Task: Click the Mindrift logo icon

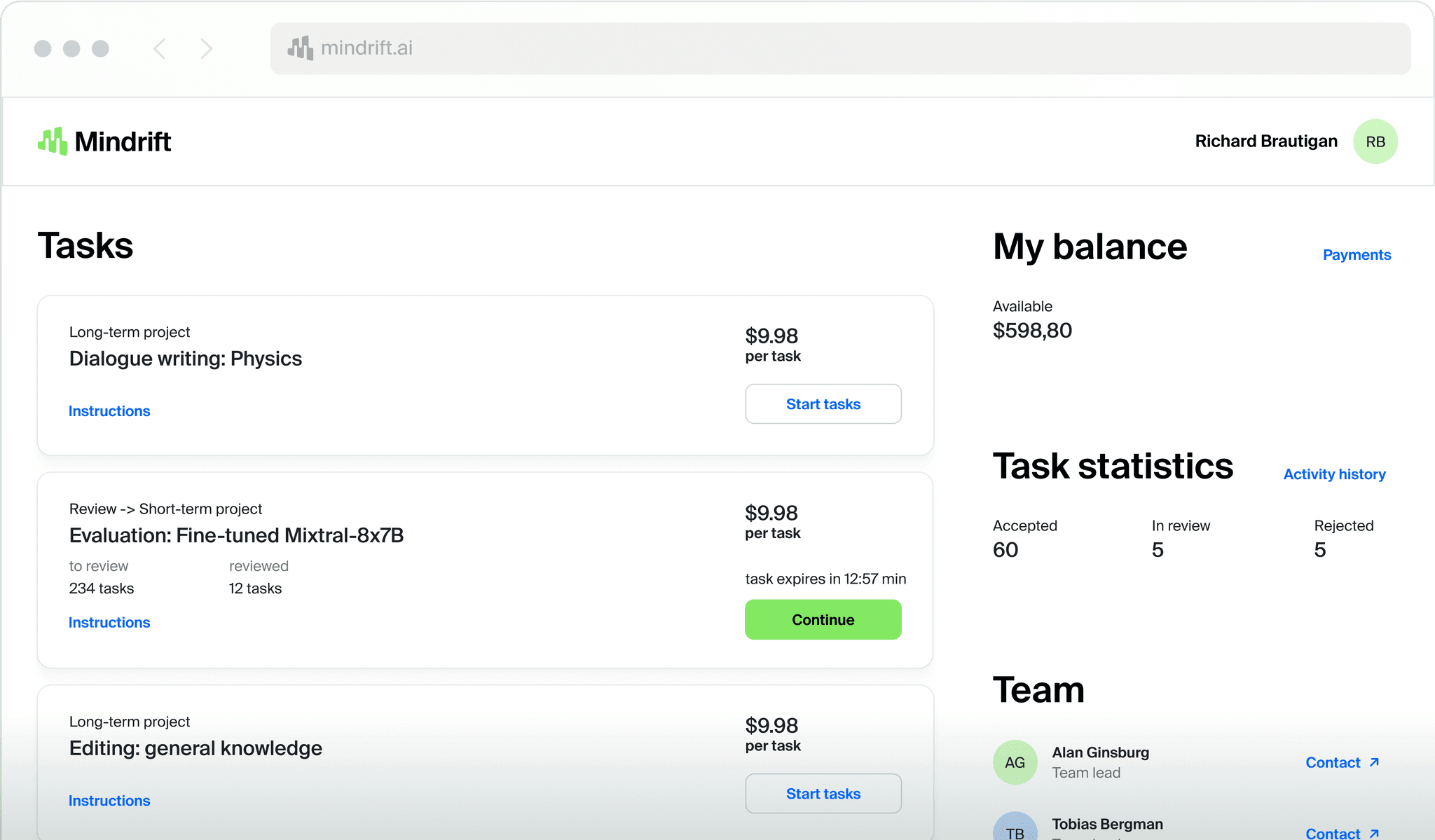Action: coord(53,142)
